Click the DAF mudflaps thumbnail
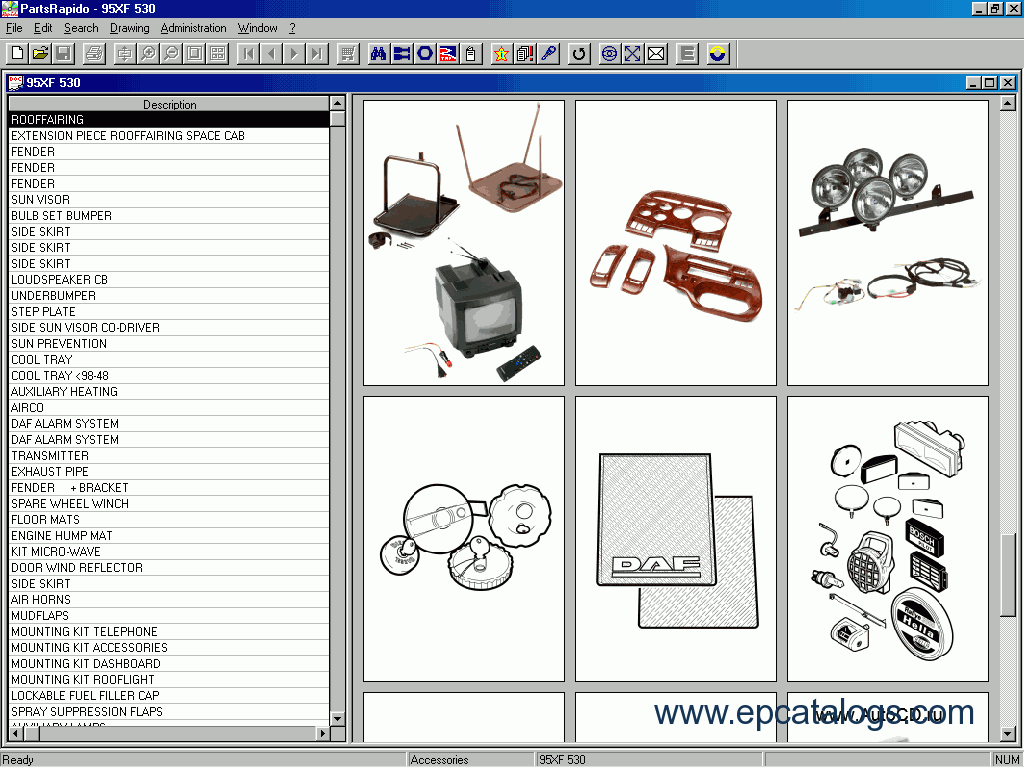 click(x=676, y=539)
